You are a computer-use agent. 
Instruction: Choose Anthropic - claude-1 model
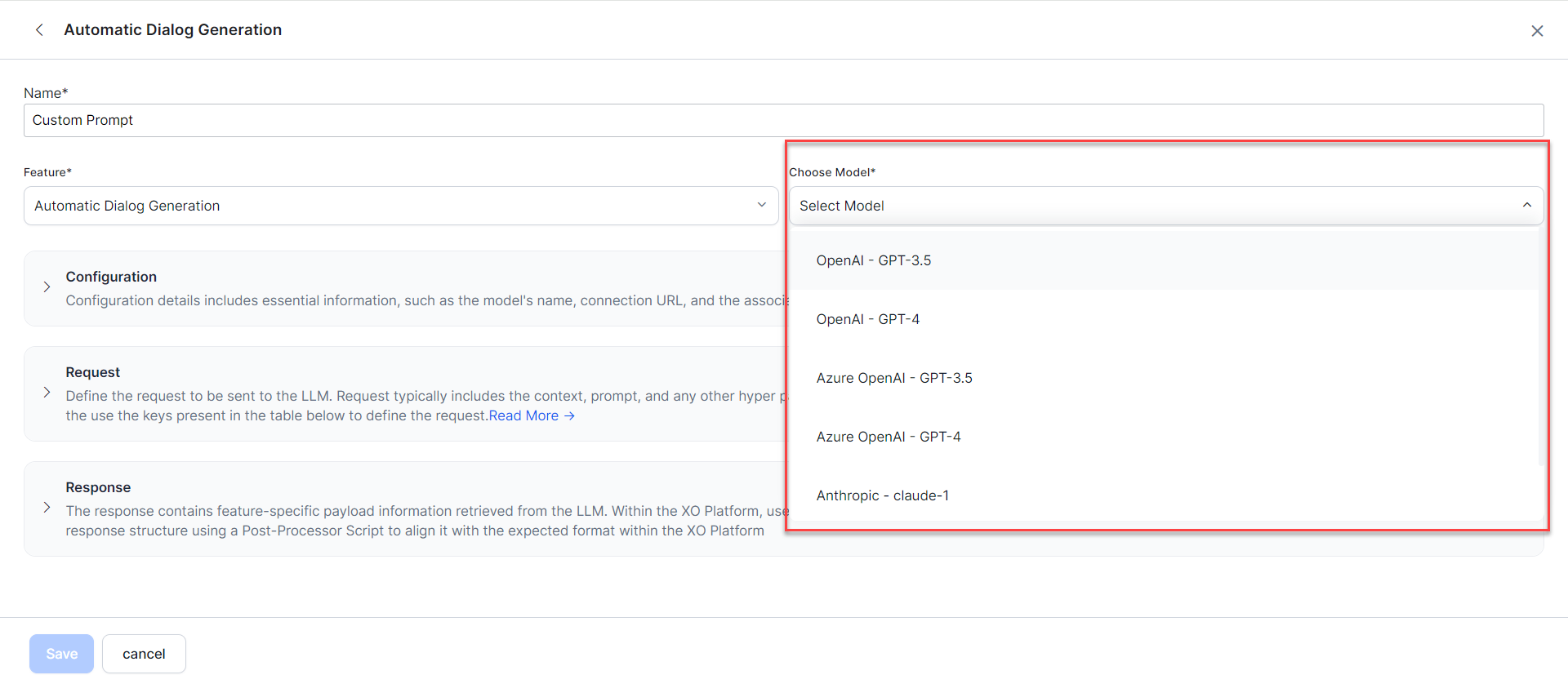click(883, 495)
